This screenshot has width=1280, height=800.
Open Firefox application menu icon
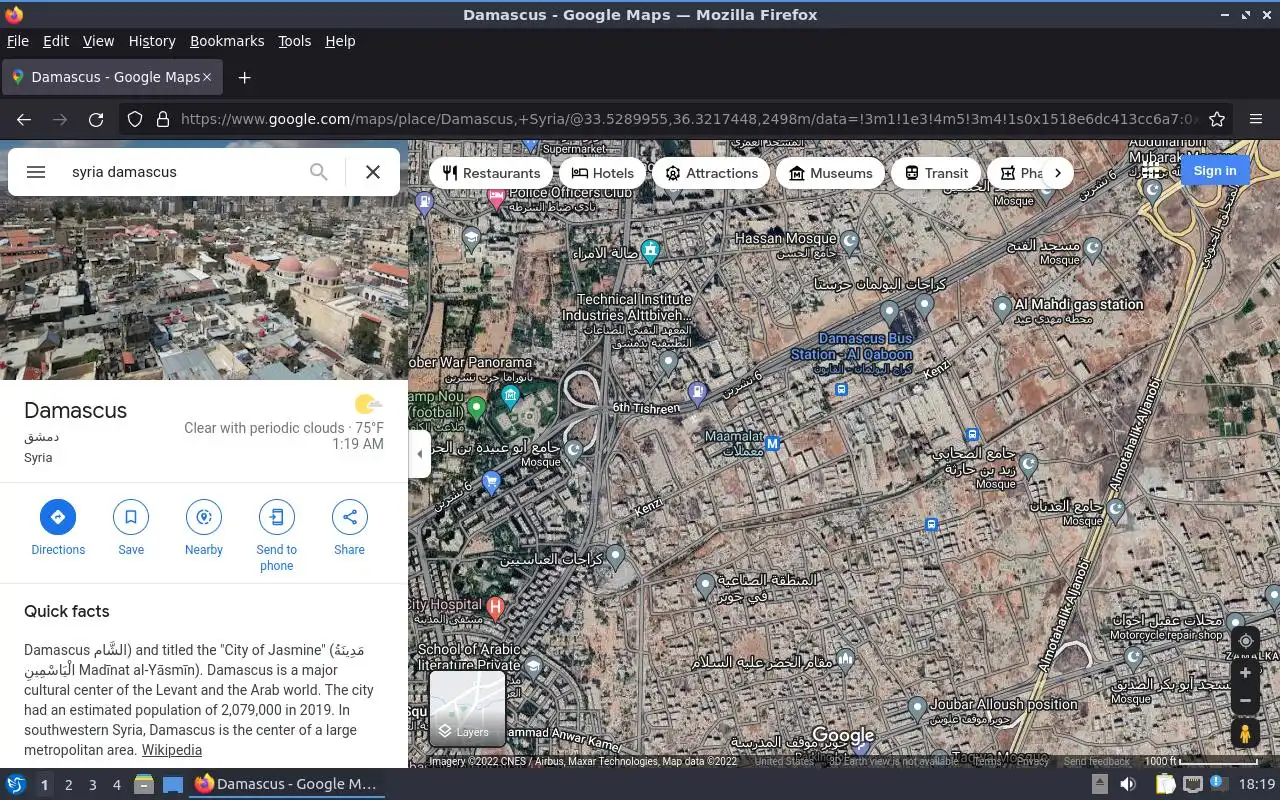1256,119
